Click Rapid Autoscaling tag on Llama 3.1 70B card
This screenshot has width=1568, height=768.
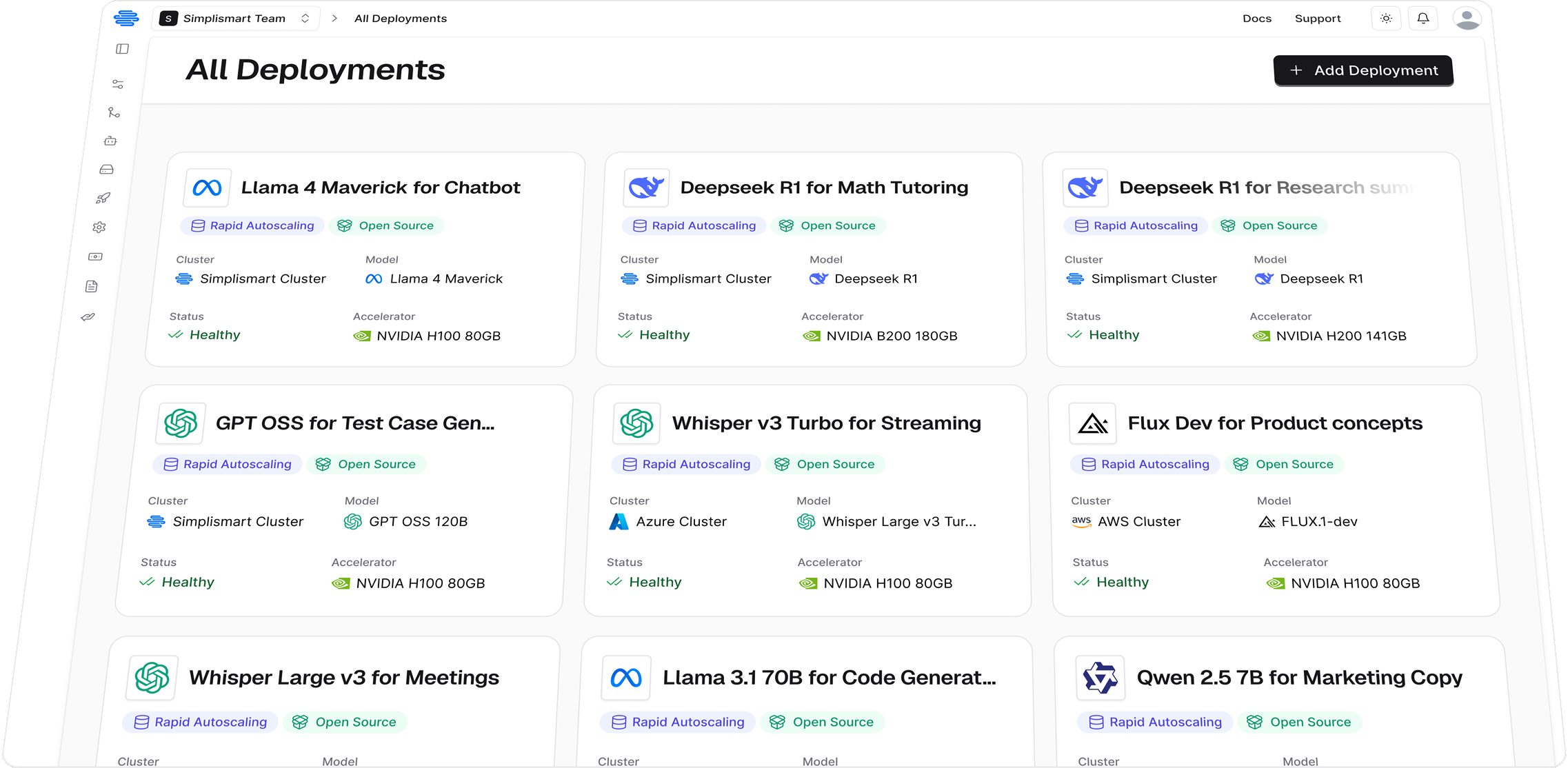click(x=679, y=722)
